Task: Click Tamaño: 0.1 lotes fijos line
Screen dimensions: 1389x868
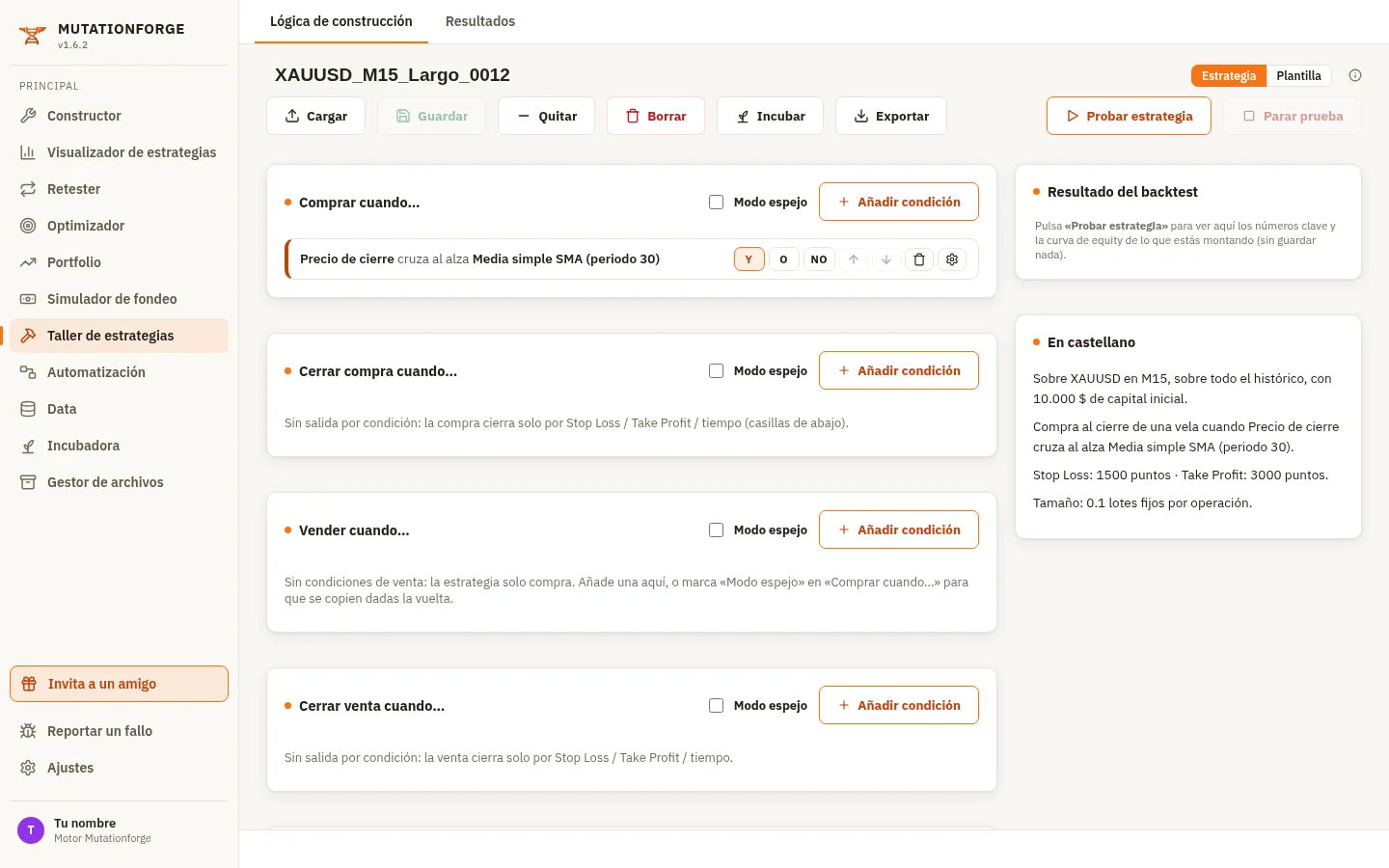Action: pos(1142,502)
